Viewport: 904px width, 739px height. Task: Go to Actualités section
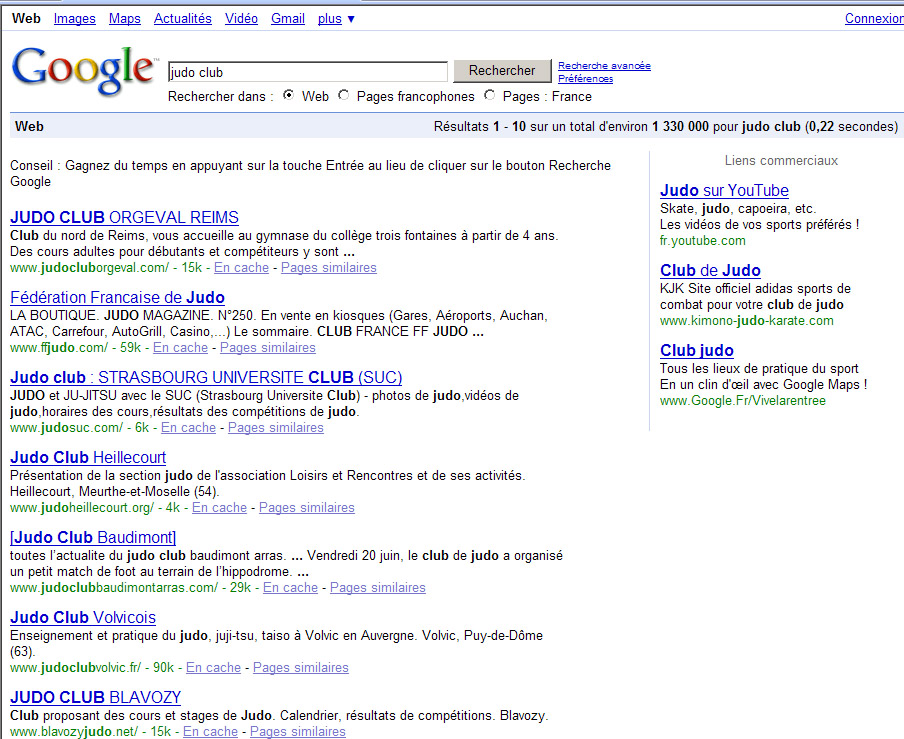point(183,18)
